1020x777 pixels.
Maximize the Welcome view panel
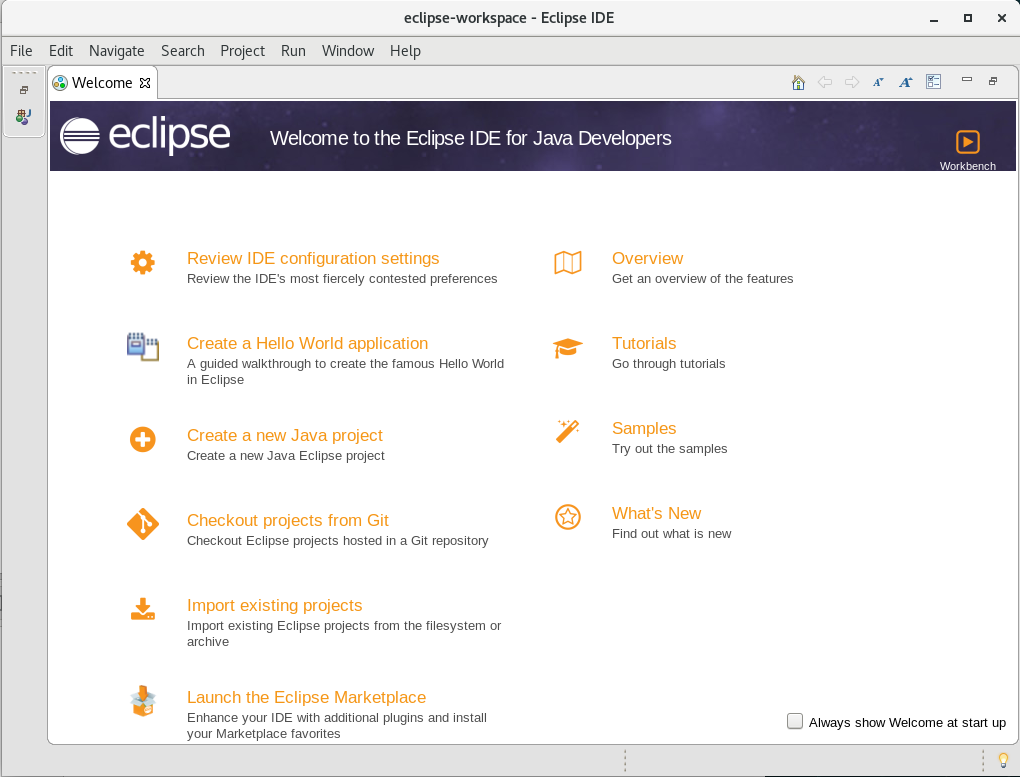pos(993,81)
